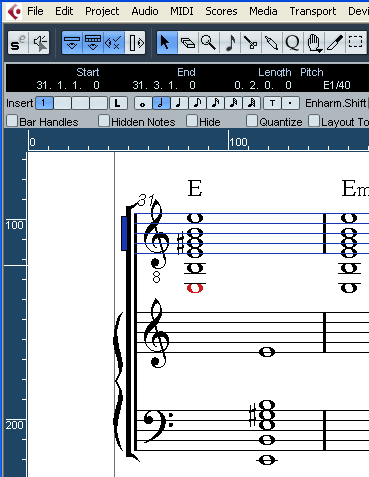Open the MIDI menu
The image size is (369, 477).
coord(182,11)
